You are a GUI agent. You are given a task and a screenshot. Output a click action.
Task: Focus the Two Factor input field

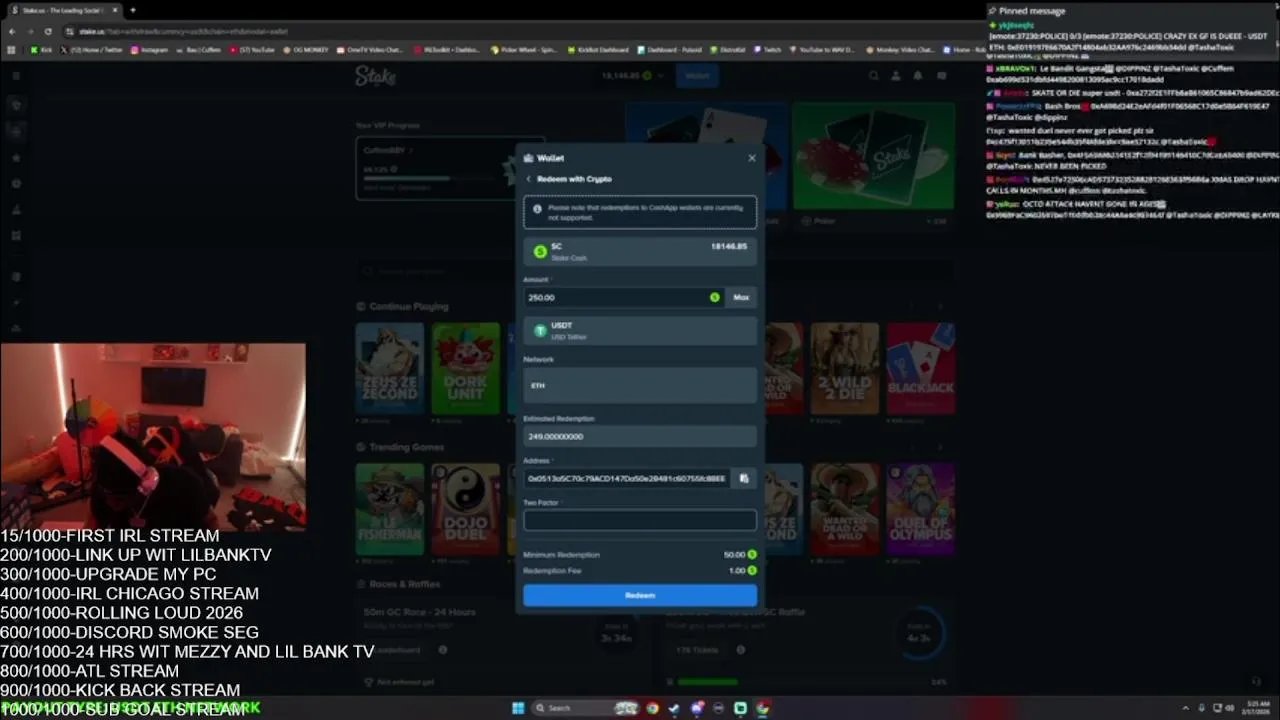[640, 520]
